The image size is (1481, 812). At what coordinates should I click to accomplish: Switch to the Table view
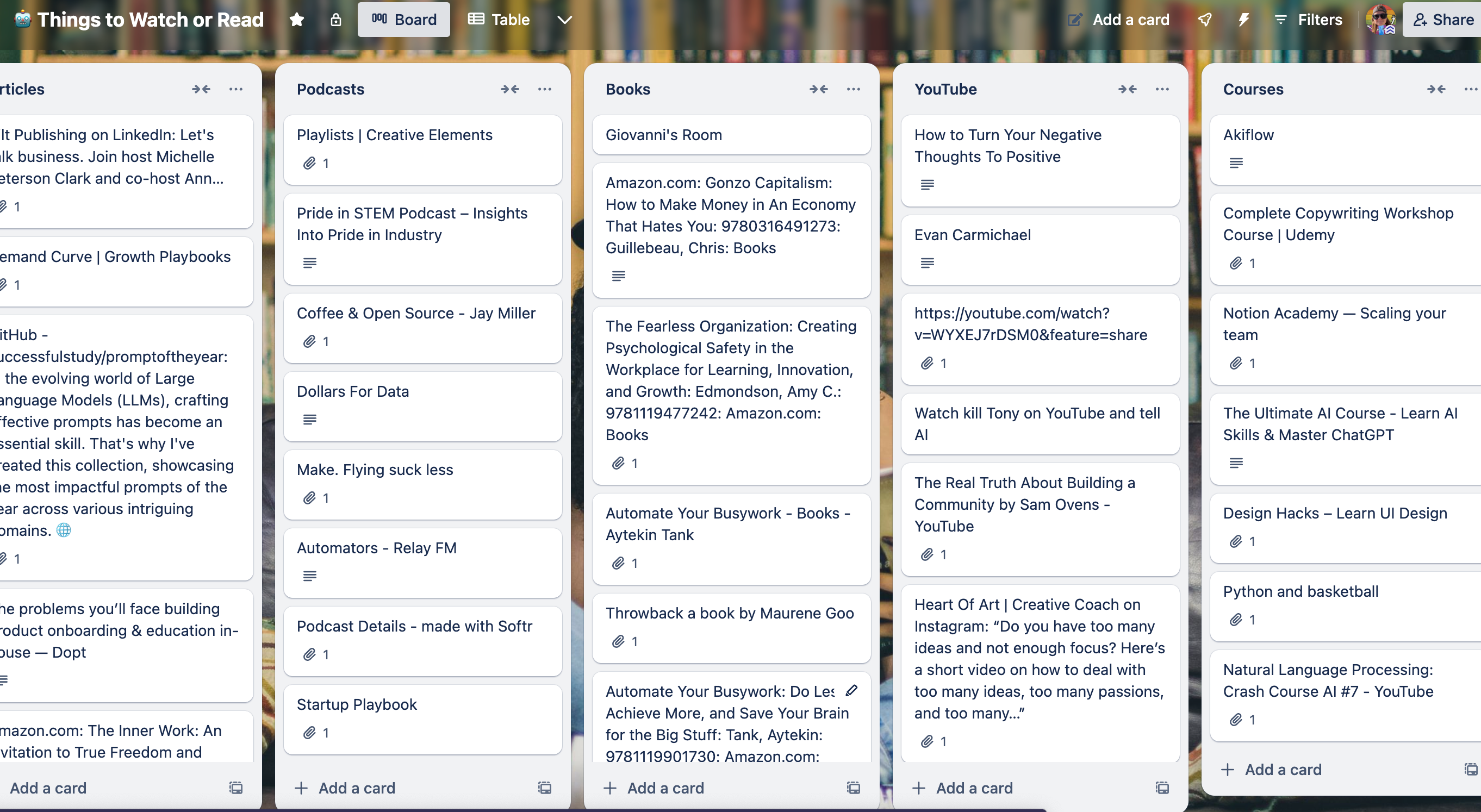(x=498, y=19)
